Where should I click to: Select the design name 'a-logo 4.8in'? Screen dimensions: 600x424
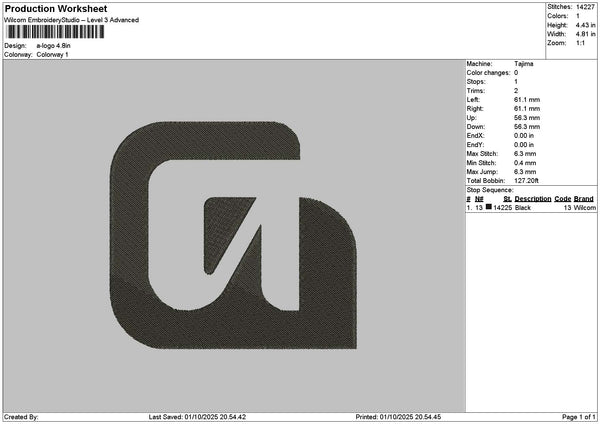click(54, 46)
